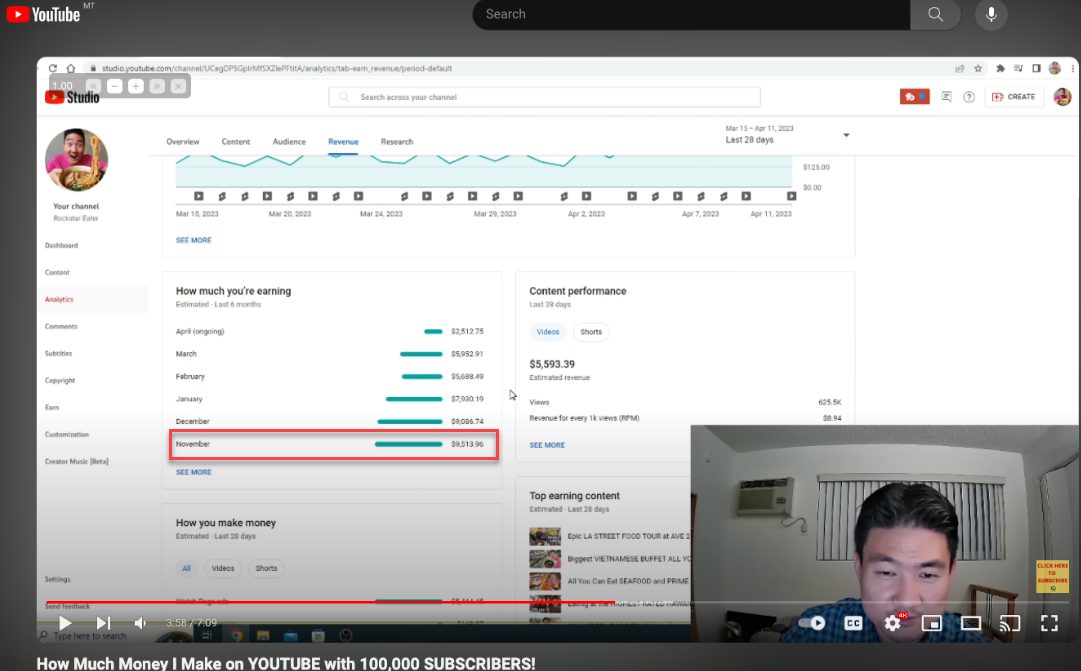This screenshot has width=1081, height=671.
Task: Select the All chip under How you make money
Action: pyautogui.click(x=186, y=568)
